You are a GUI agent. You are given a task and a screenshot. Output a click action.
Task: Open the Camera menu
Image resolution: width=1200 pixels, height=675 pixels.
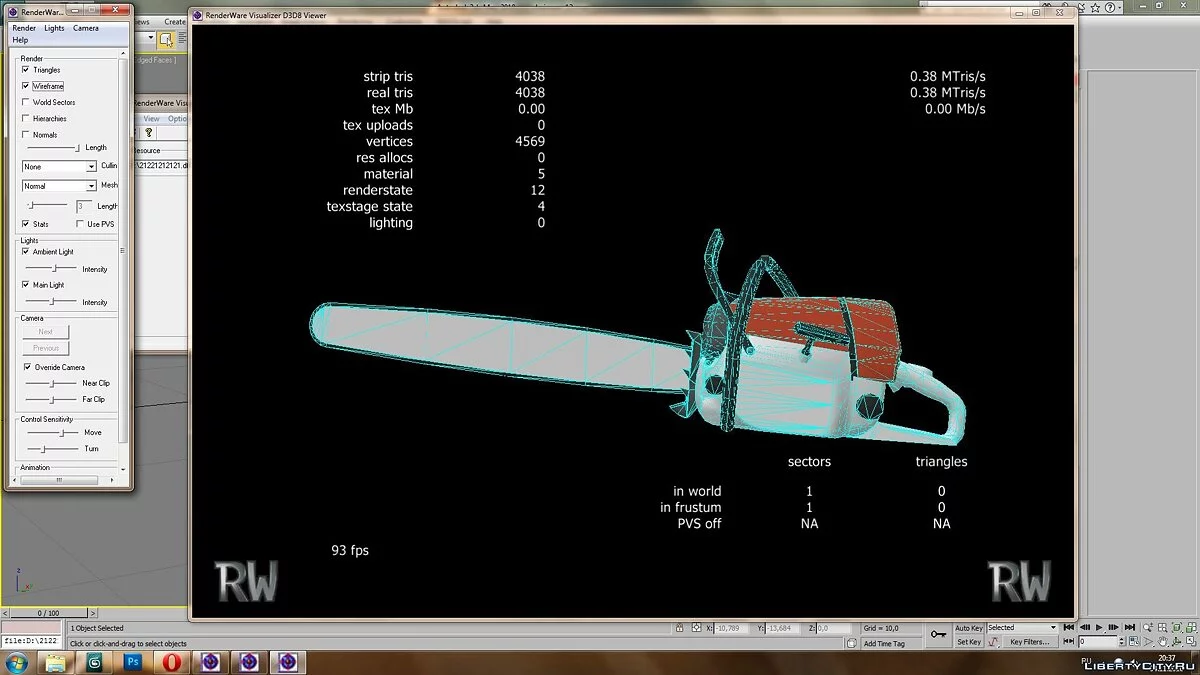86,28
